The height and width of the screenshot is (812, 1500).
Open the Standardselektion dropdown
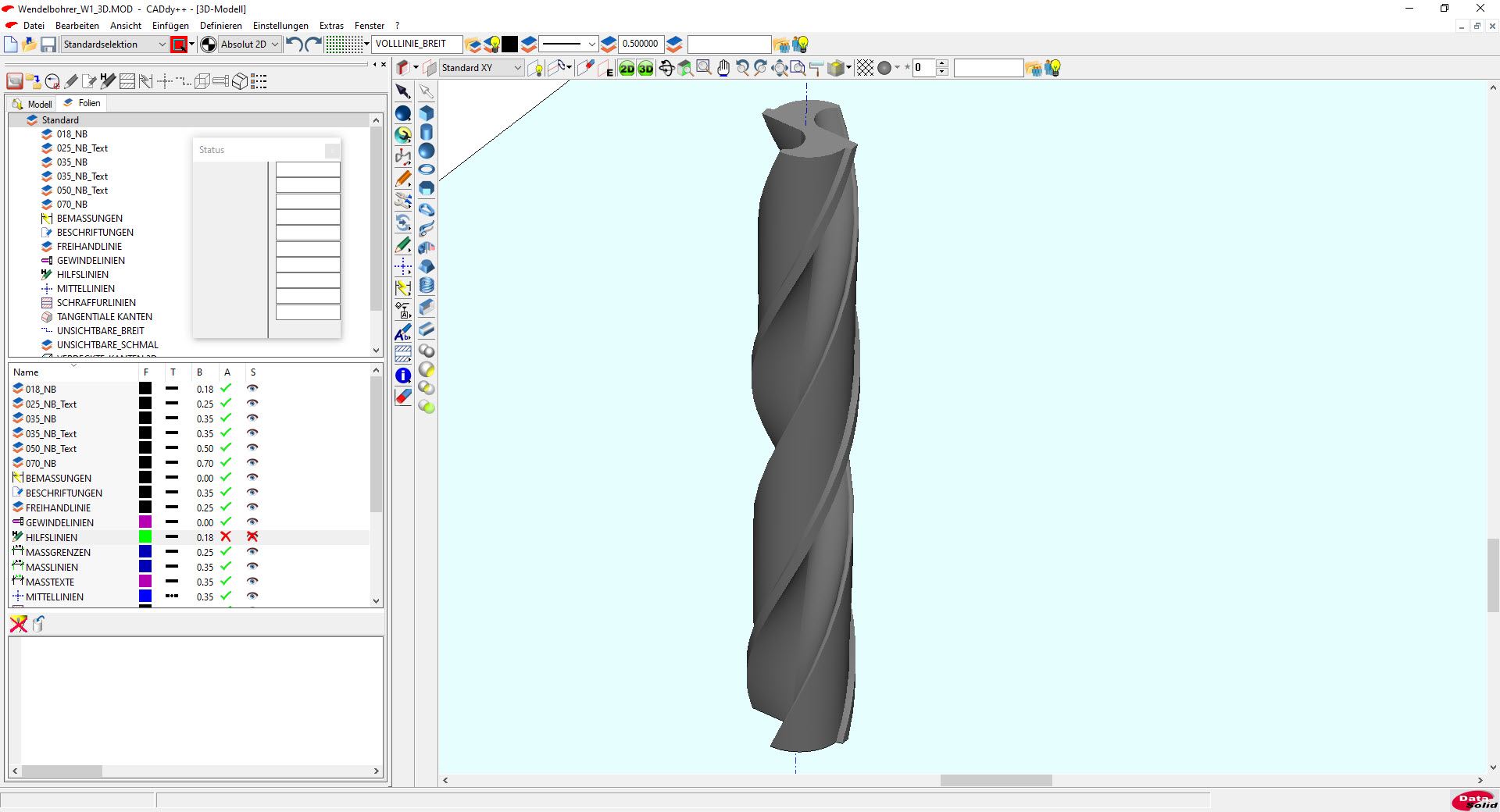(114, 45)
